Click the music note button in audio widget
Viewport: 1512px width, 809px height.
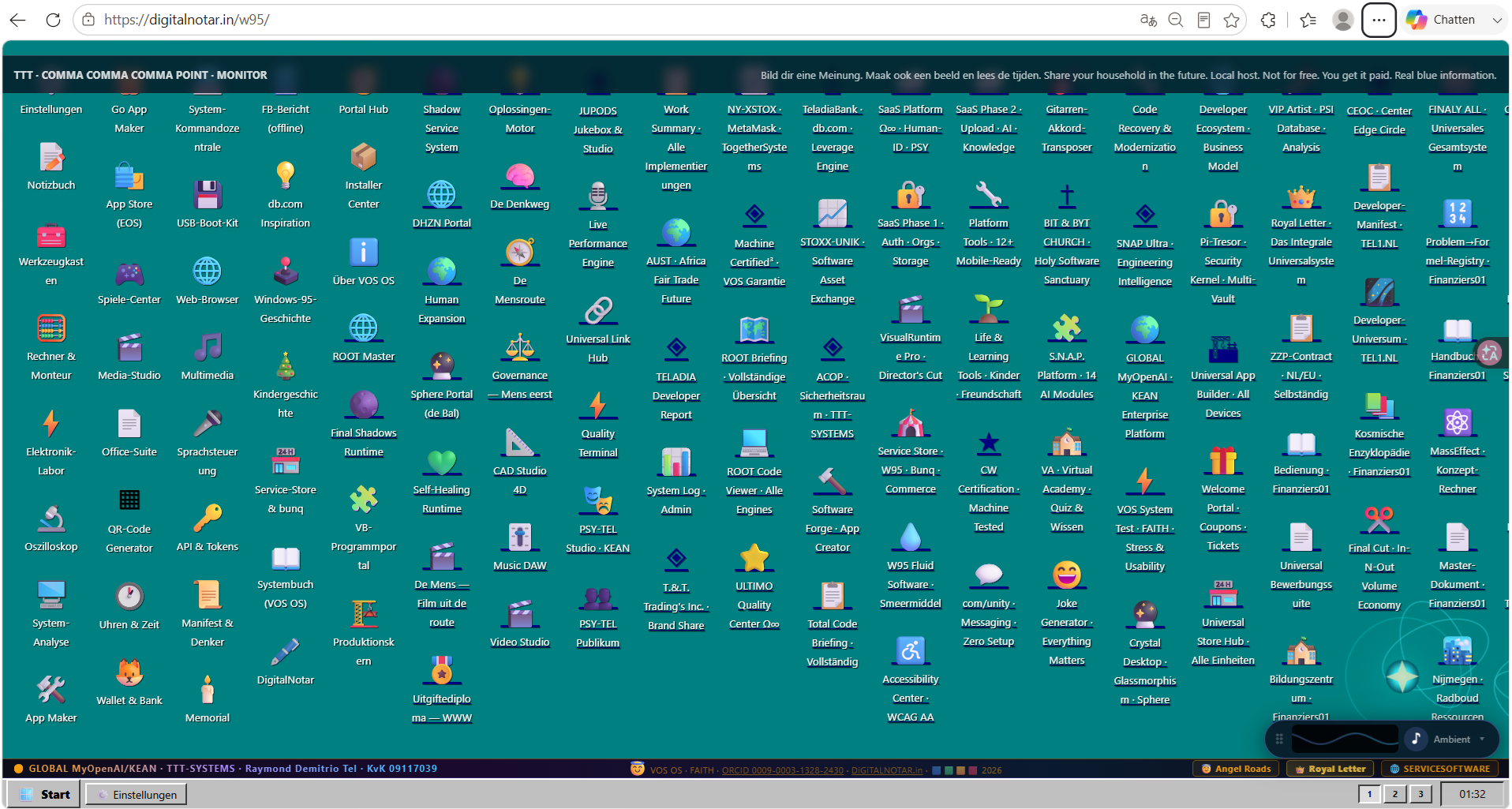(1416, 739)
